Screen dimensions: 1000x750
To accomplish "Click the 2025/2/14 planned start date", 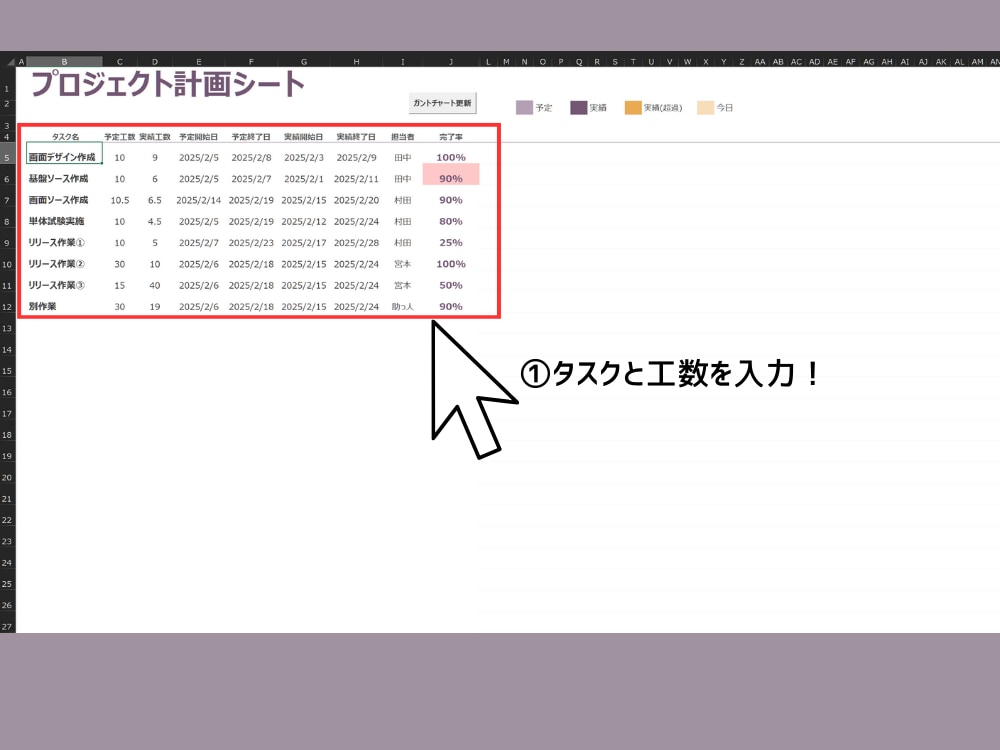I will coord(198,200).
